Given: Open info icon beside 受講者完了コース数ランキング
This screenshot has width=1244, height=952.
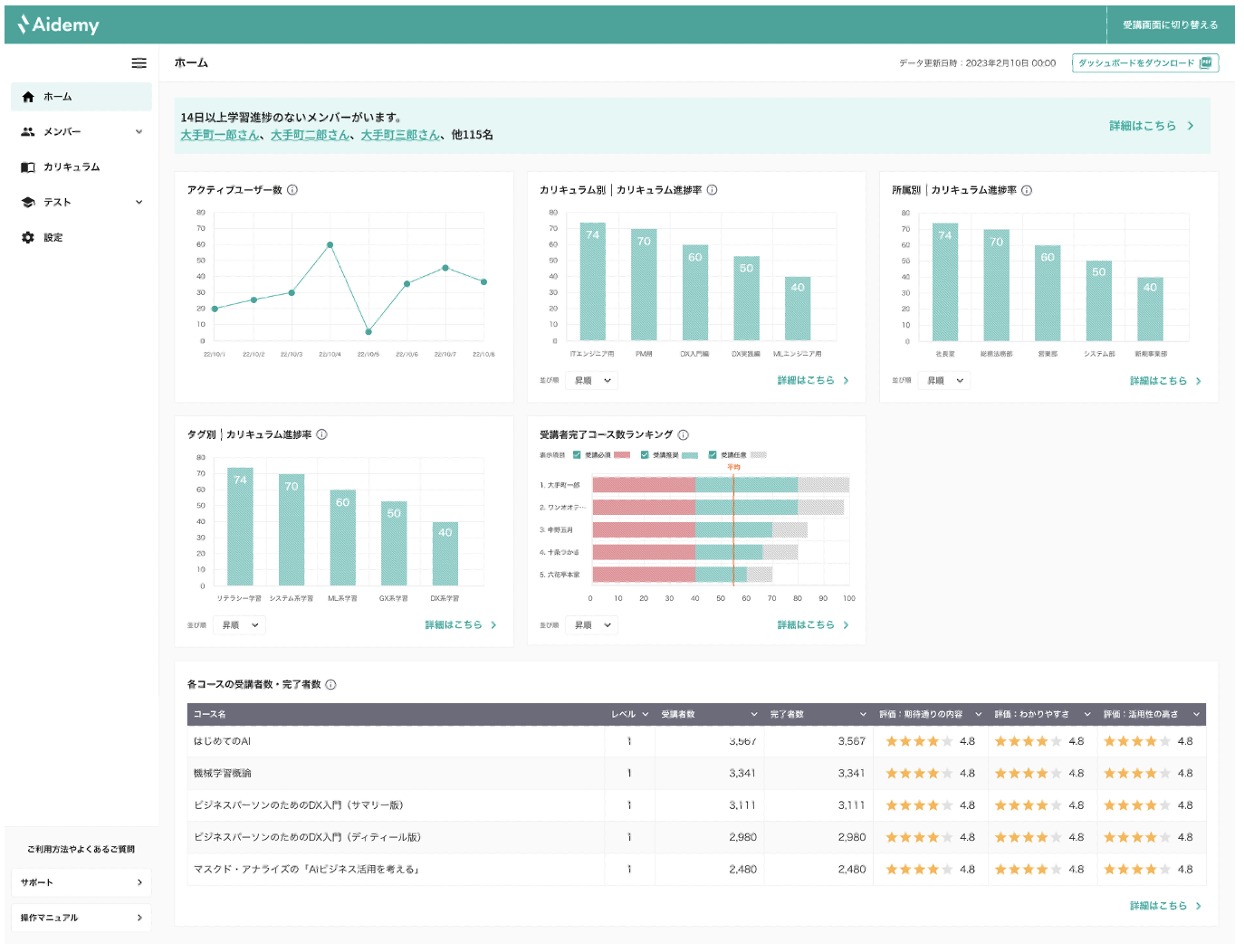Looking at the screenshot, I should click(x=684, y=434).
